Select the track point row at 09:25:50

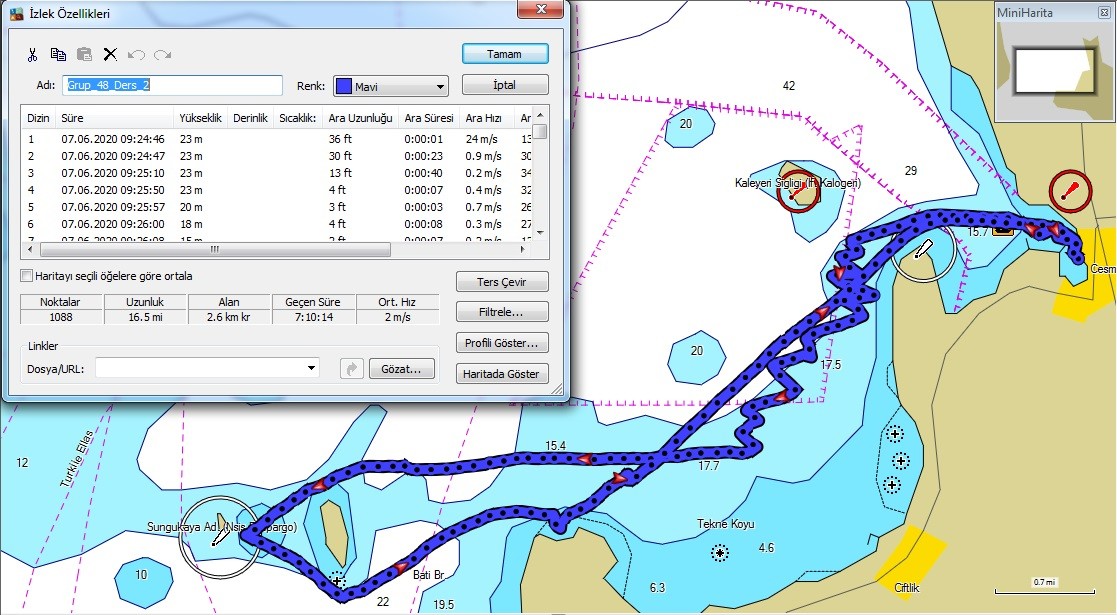pyautogui.click(x=276, y=190)
